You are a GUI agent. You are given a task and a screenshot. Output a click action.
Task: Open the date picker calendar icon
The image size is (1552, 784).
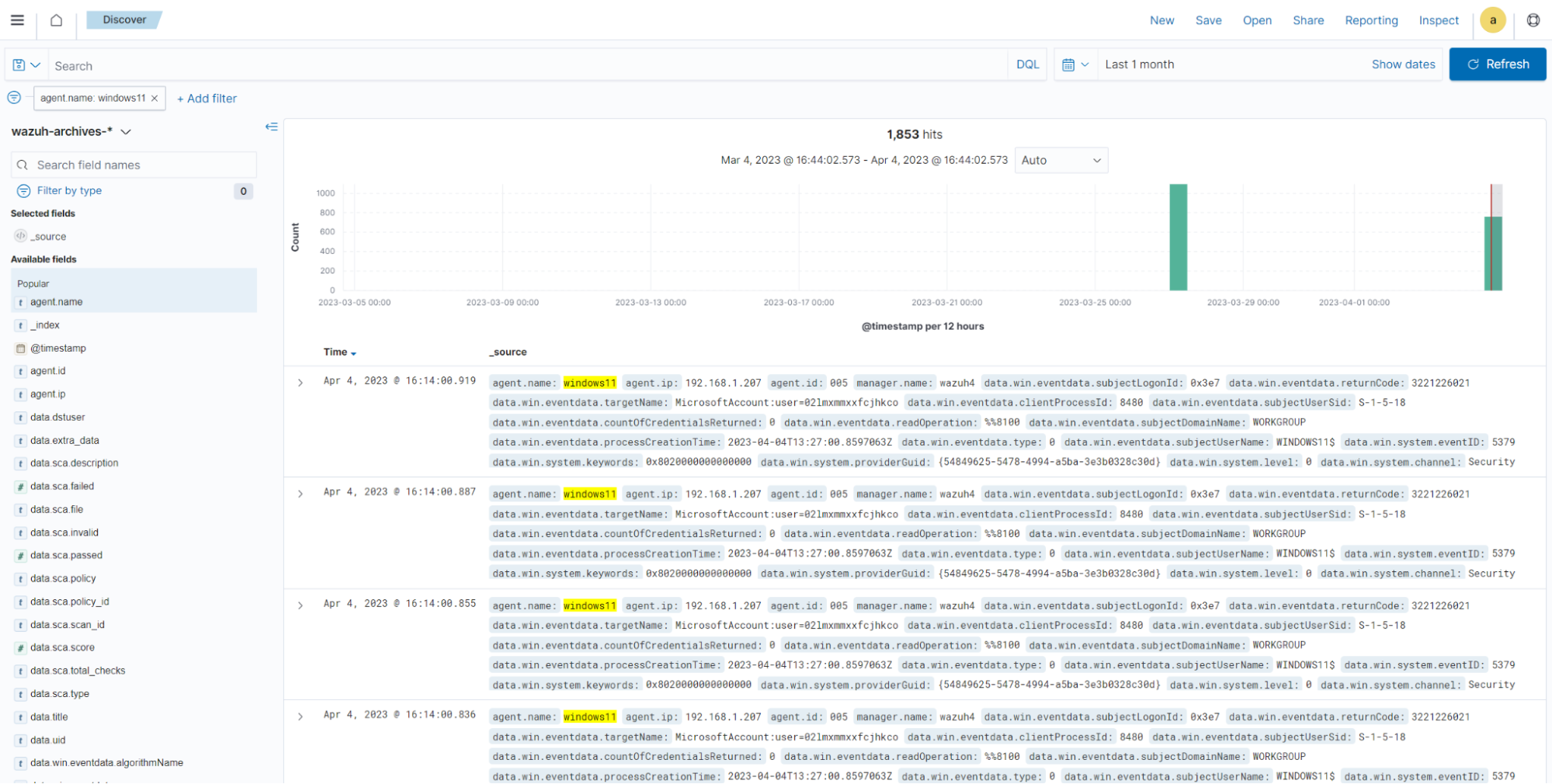point(1070,64)
